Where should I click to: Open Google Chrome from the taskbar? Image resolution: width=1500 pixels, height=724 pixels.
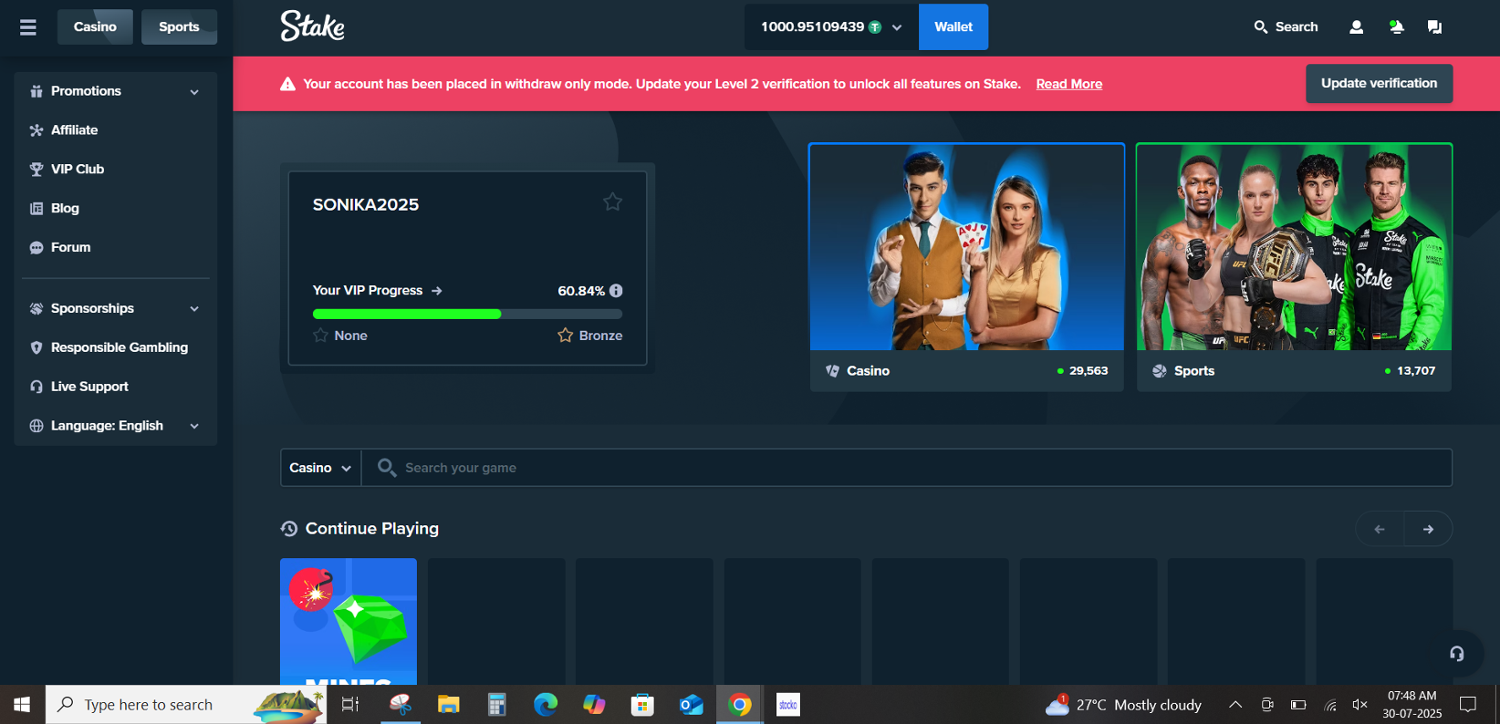tap(739, 705)
